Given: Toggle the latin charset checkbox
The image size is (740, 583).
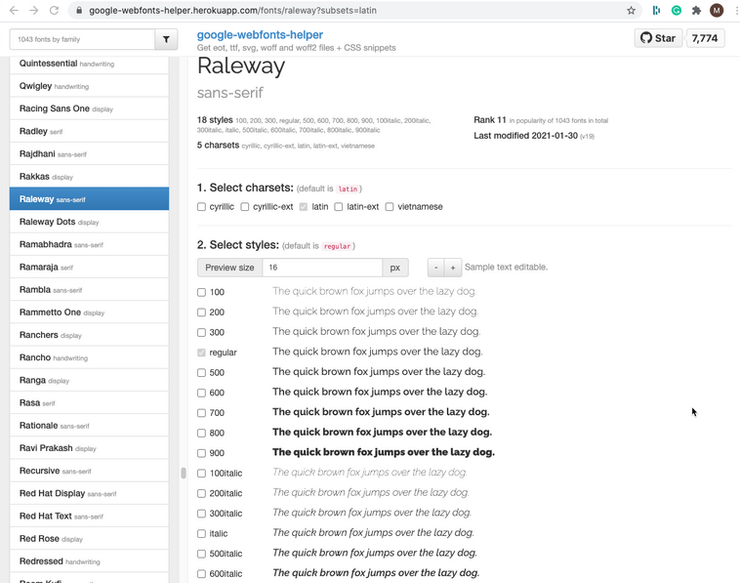Looking at the screenshot, I should pos(303,207).
